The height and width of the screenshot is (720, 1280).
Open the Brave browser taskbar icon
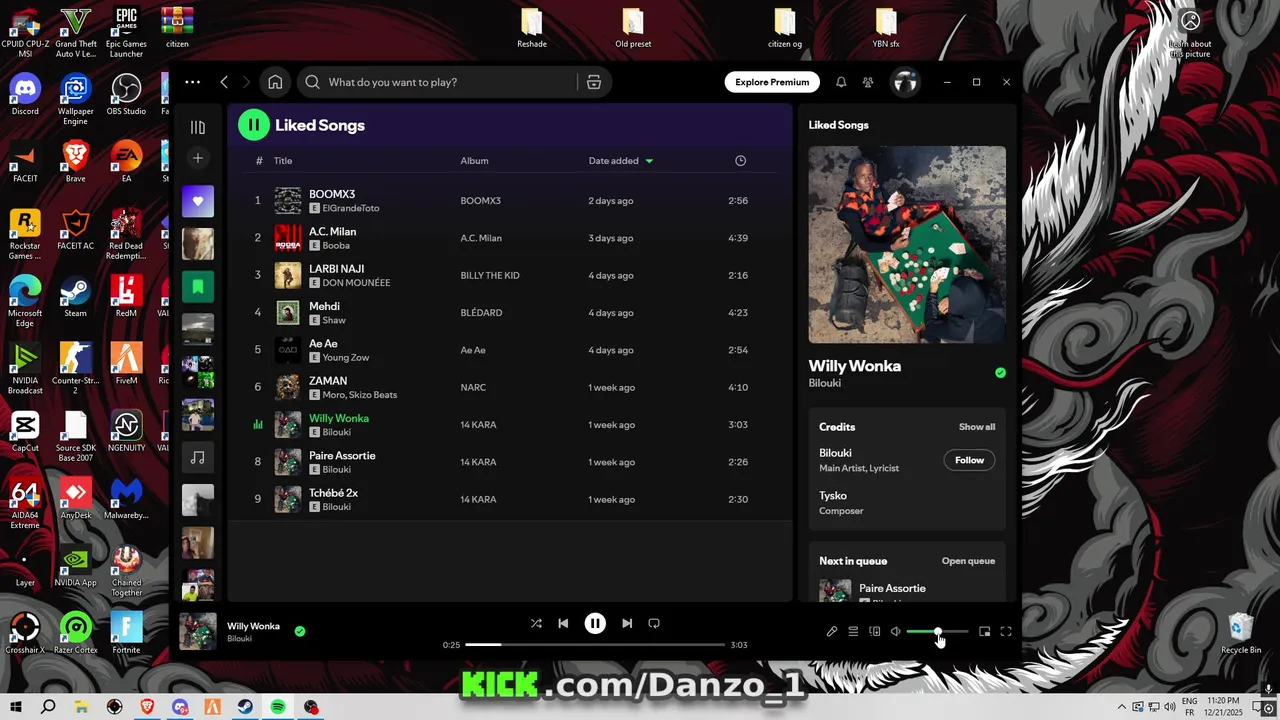(x=147, y=707)
